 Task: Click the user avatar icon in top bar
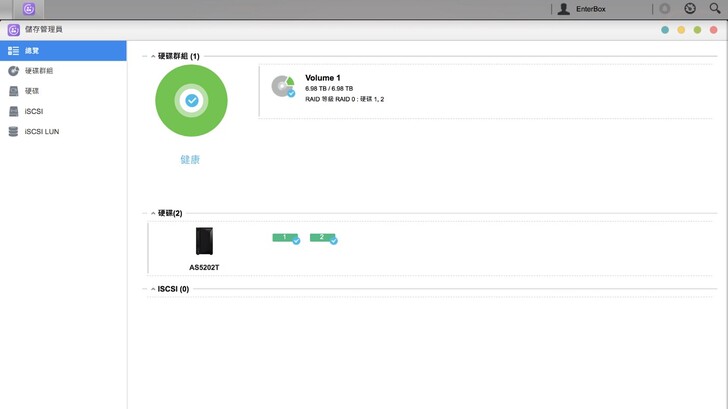[x=564, y=9]
